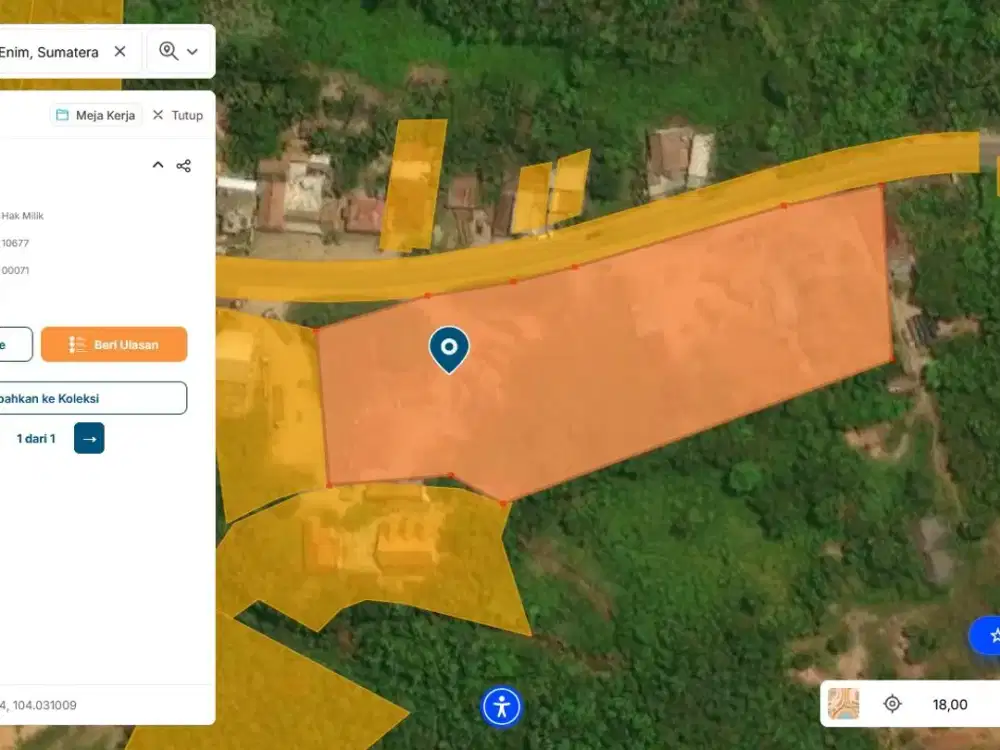Screen dimensions: 1000x750
Task: Click the zoom level value 18,00
Action: tap(950, 704)
